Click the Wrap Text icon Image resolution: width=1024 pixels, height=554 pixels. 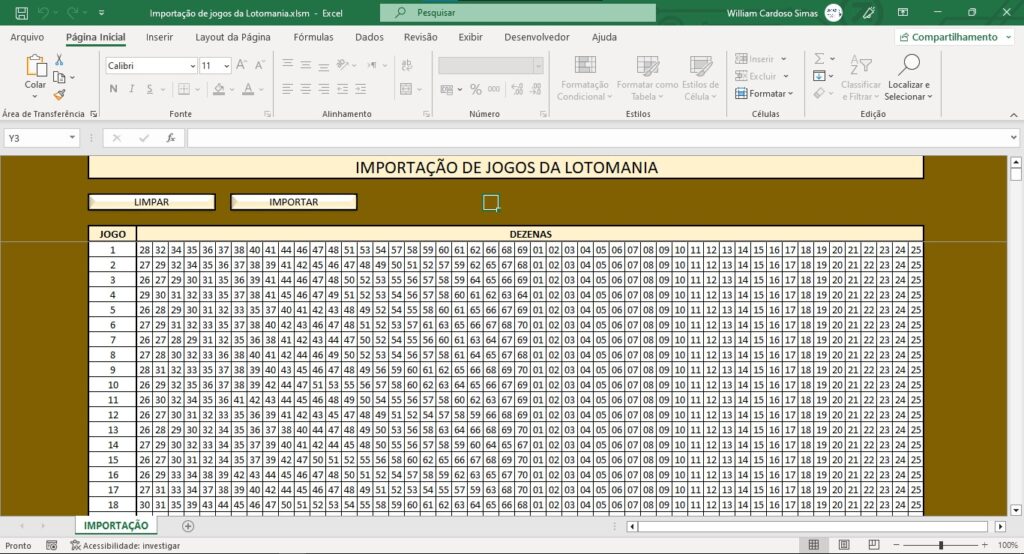pos(407,65)
